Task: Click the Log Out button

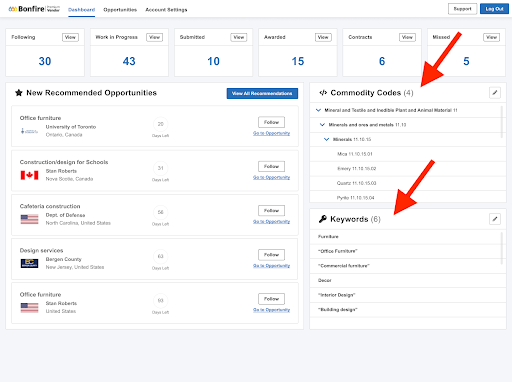Action: click(x=494, y=9)
